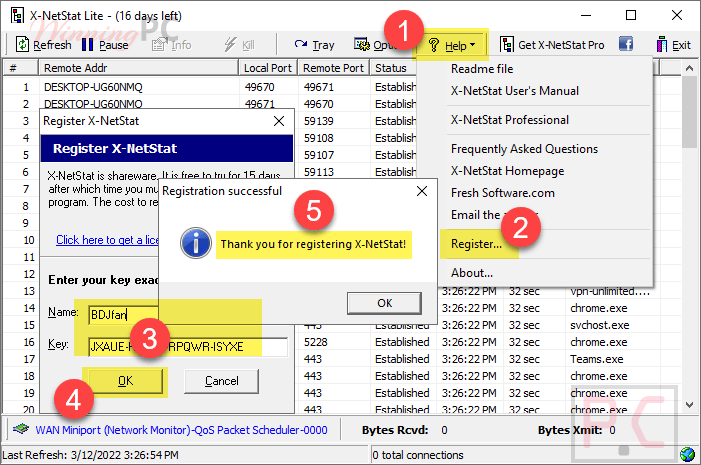Send the application to Tray
The image size is (701, 465).
coord(314,45)
